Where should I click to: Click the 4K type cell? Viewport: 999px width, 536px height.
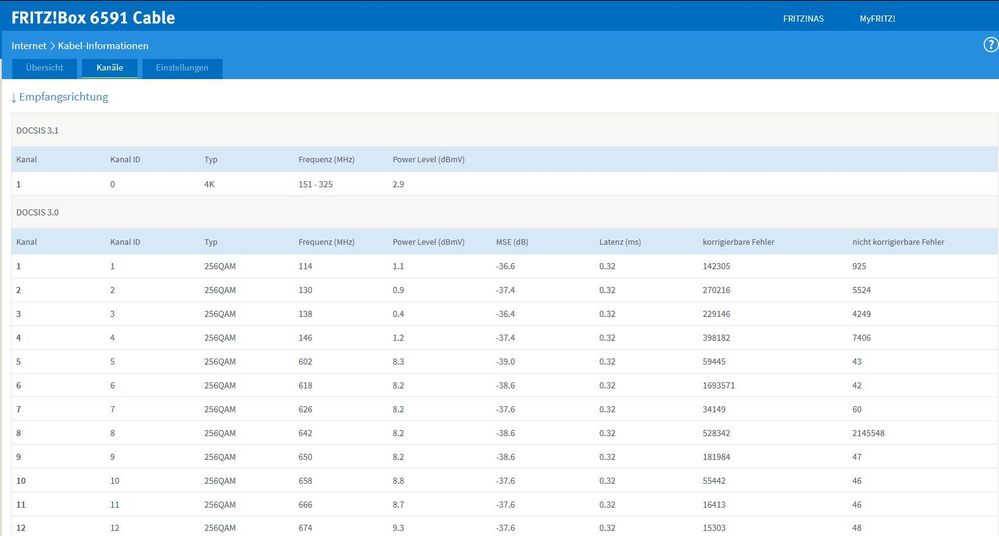(210, 185)
